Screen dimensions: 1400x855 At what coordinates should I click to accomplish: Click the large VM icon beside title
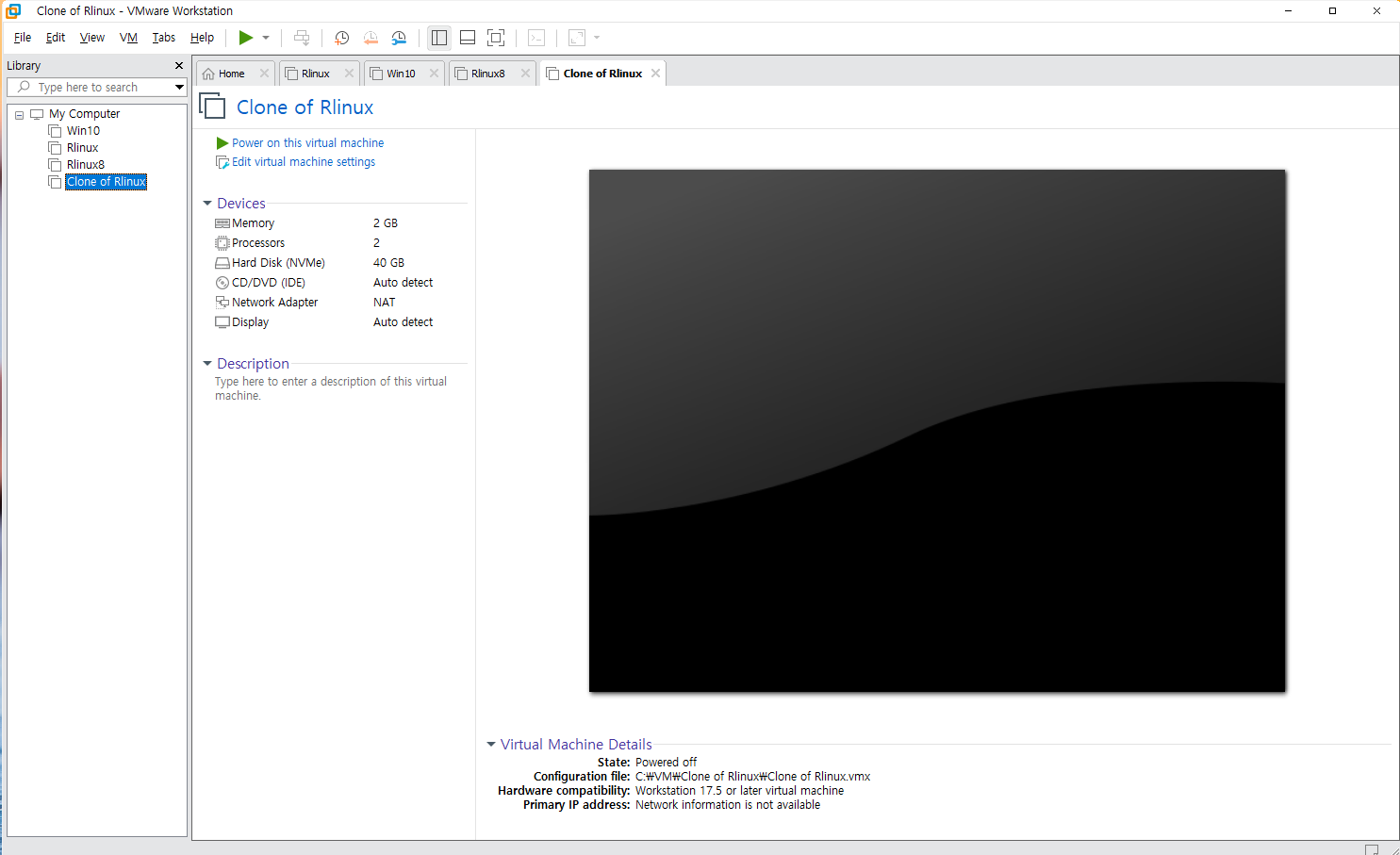pos(213,107)
